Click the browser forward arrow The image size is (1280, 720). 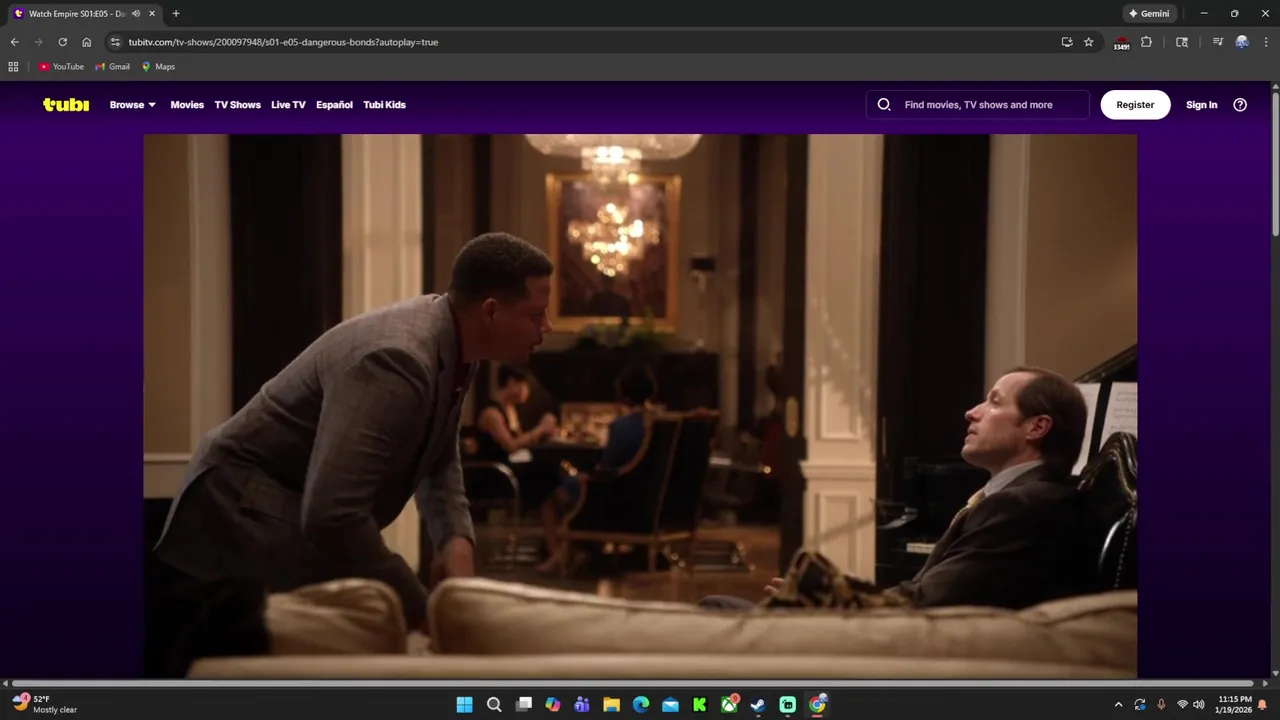(x=38, y=42)
